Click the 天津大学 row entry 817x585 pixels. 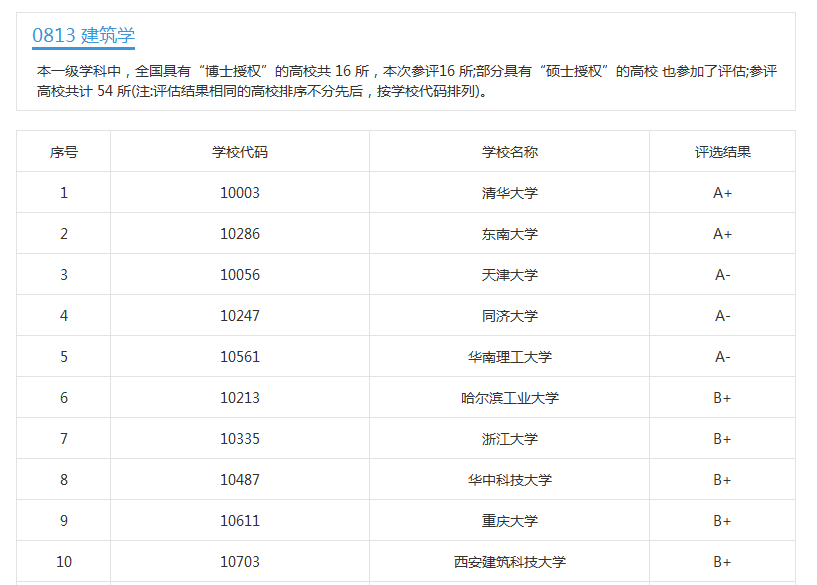(509, 275)
